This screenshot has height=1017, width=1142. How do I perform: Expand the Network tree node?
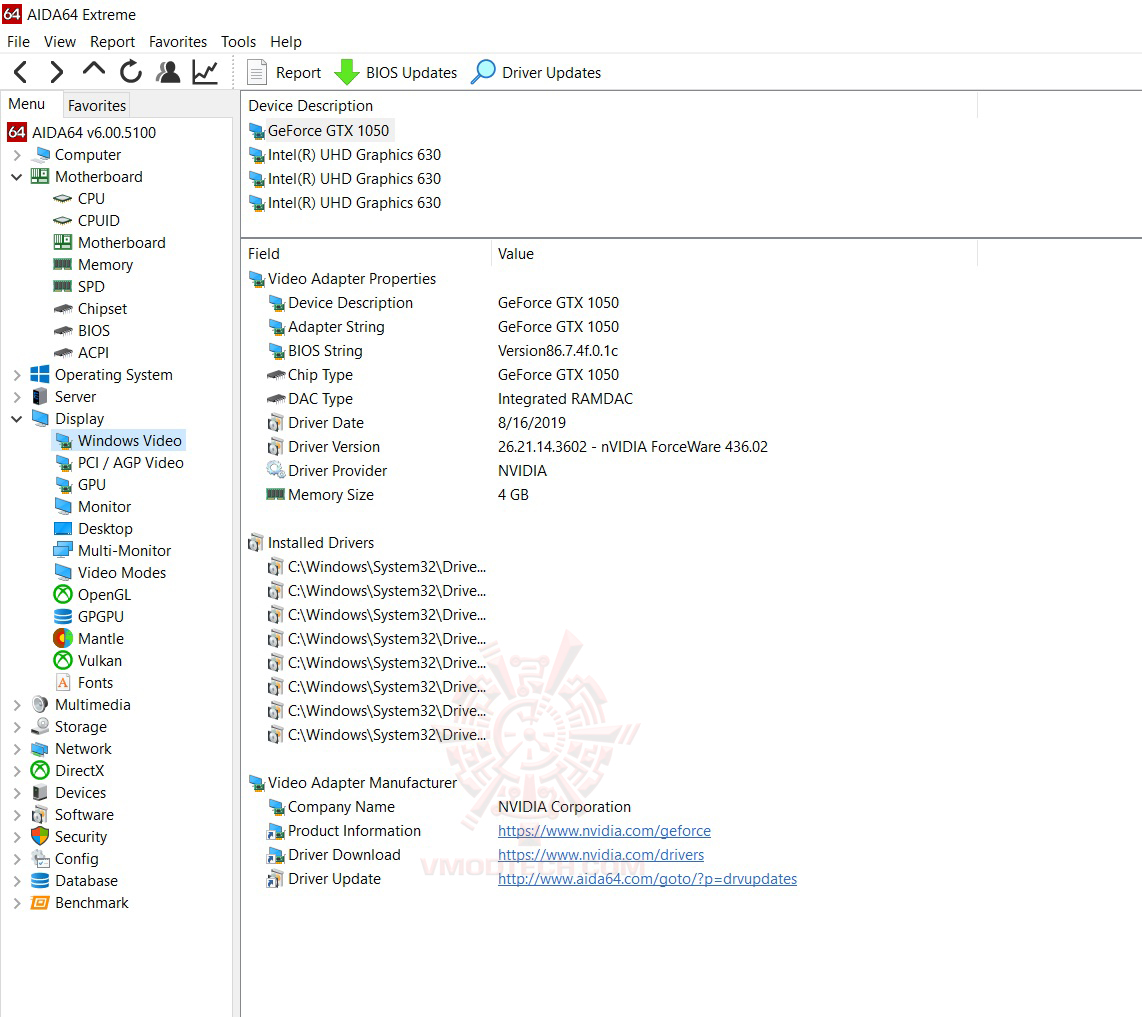point(17,748)
